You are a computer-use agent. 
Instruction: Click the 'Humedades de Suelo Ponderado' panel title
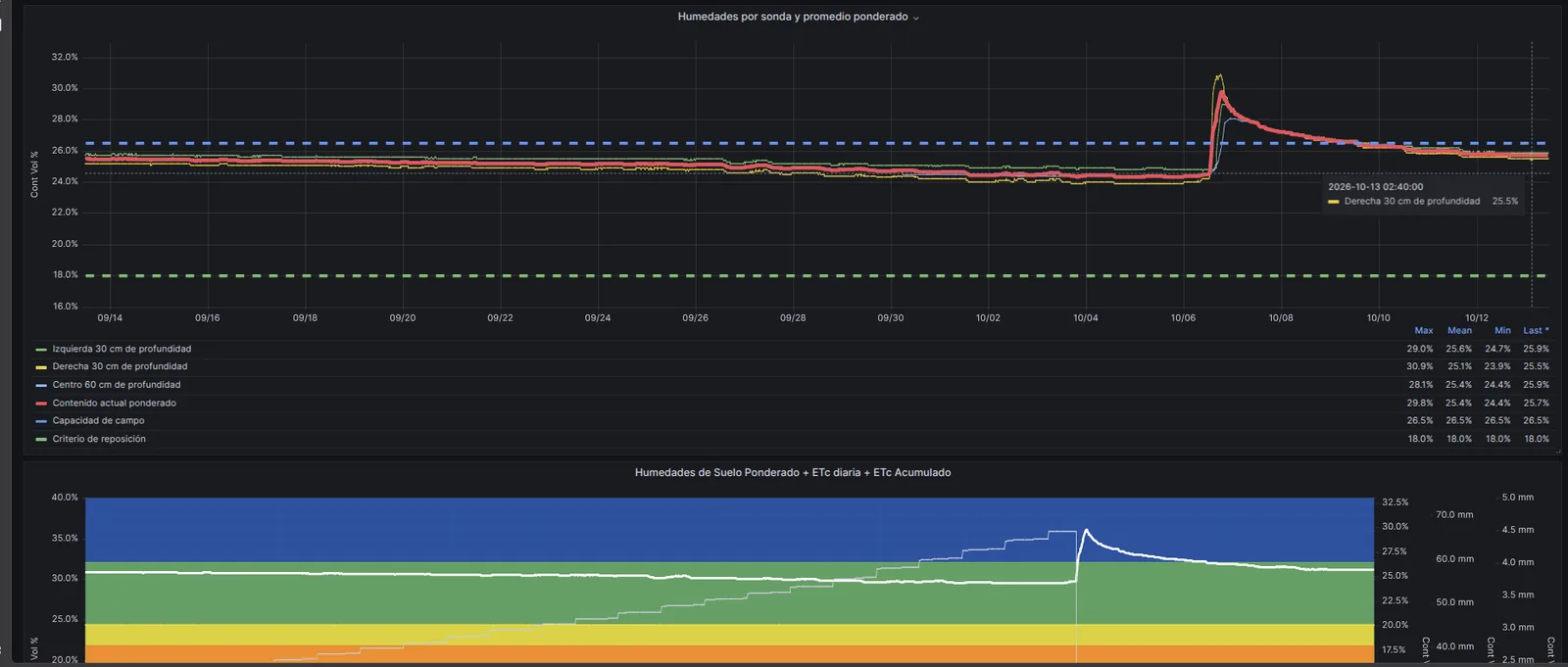coord(793,472)
